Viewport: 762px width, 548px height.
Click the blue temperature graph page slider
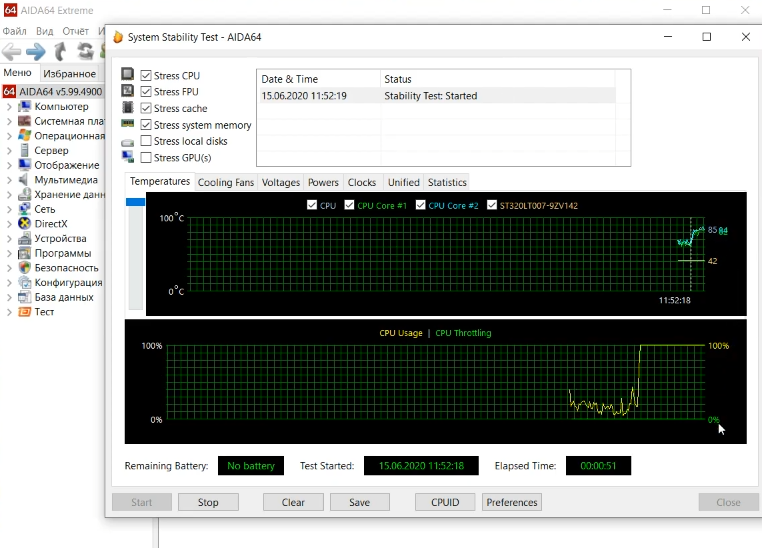(135, 202)
